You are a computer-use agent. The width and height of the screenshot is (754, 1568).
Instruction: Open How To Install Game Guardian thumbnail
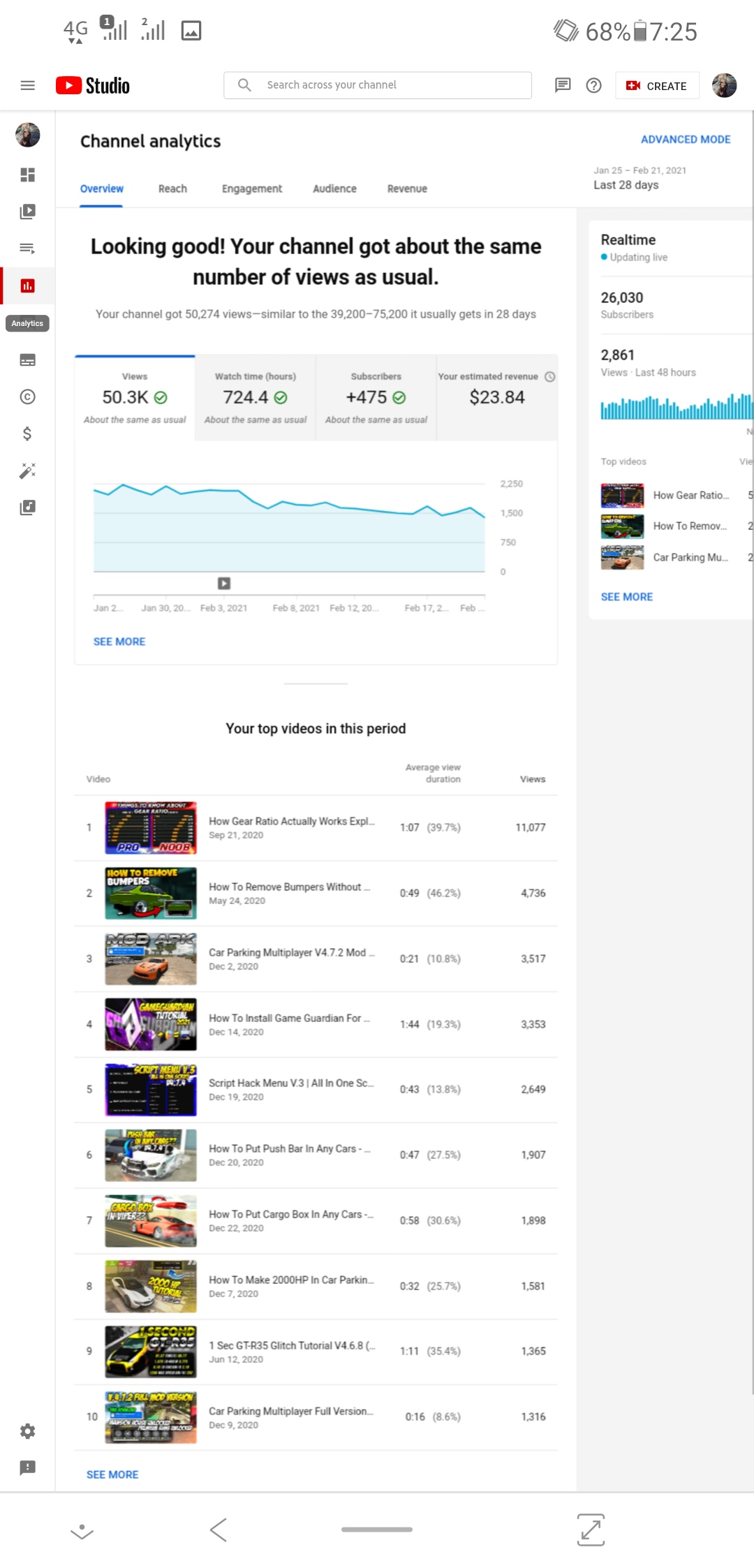tap(151, 1024)
